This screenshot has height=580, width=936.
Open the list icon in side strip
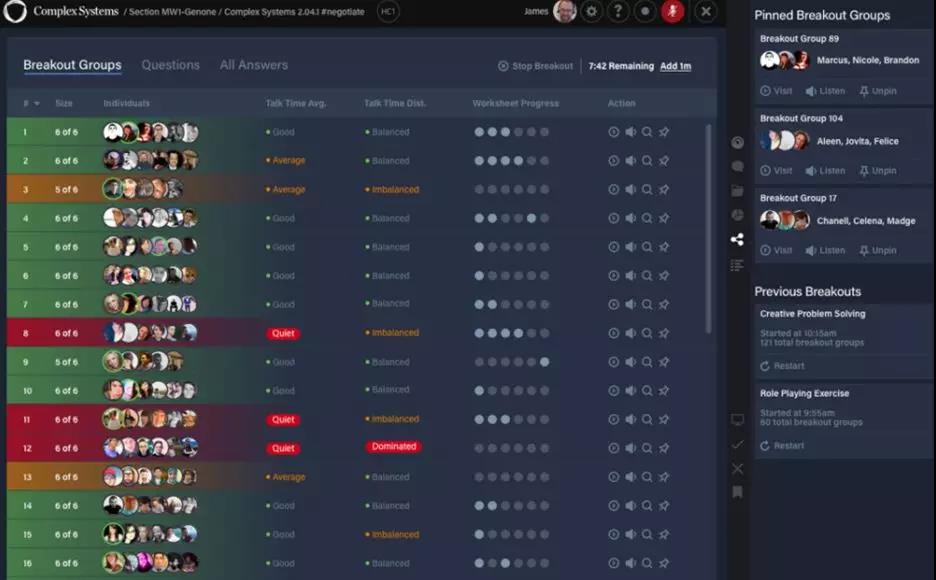tap(737, 265)
